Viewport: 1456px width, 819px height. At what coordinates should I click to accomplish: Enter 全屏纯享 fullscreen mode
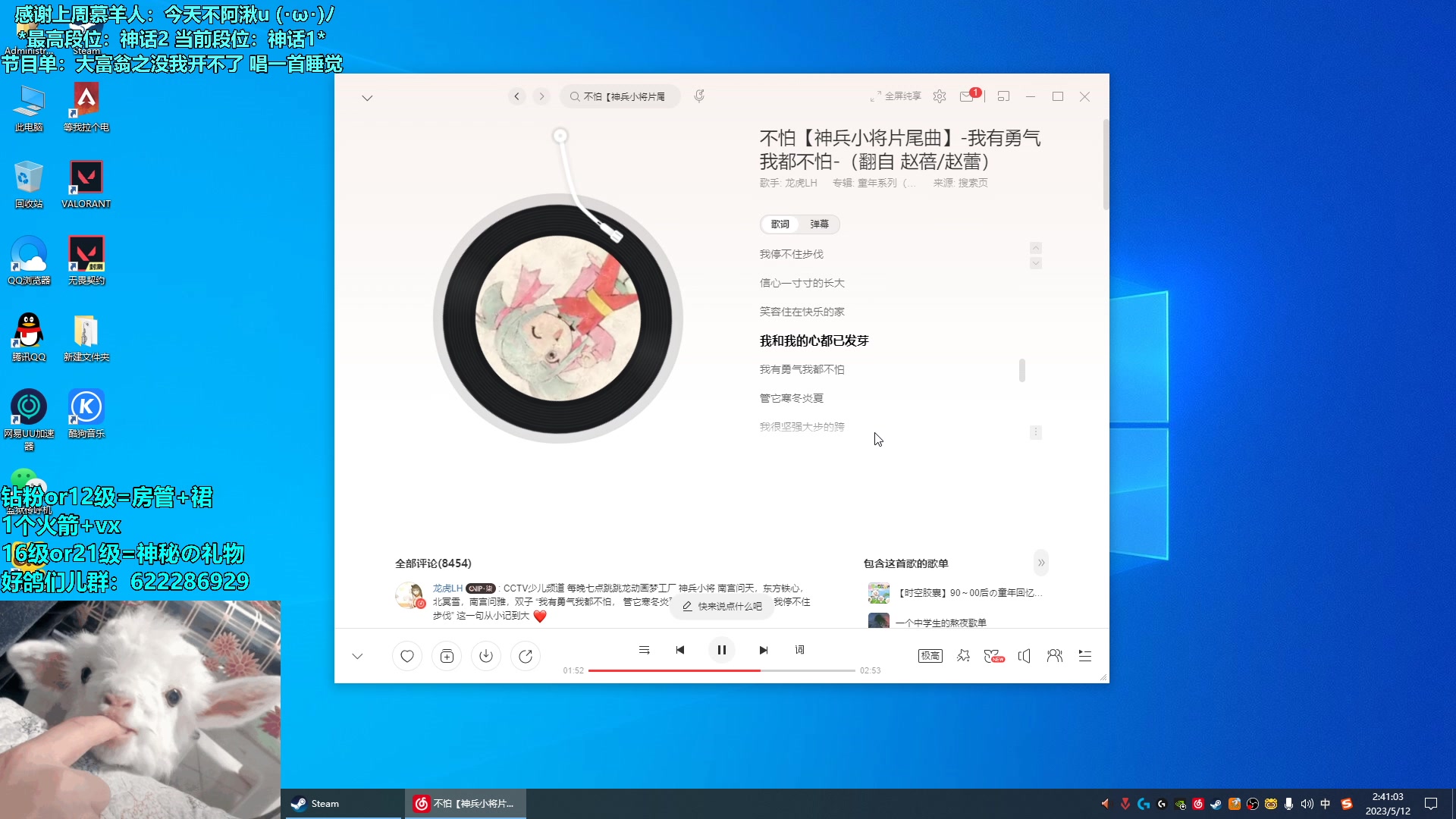[896, 96]
